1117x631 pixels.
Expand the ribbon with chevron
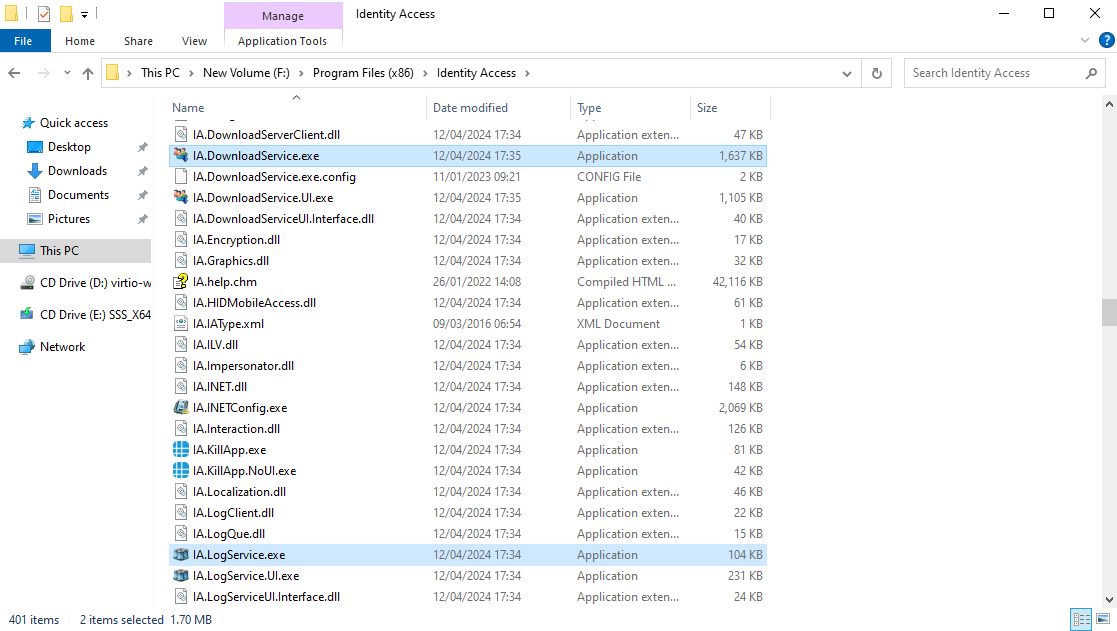tap(1085, 41)
